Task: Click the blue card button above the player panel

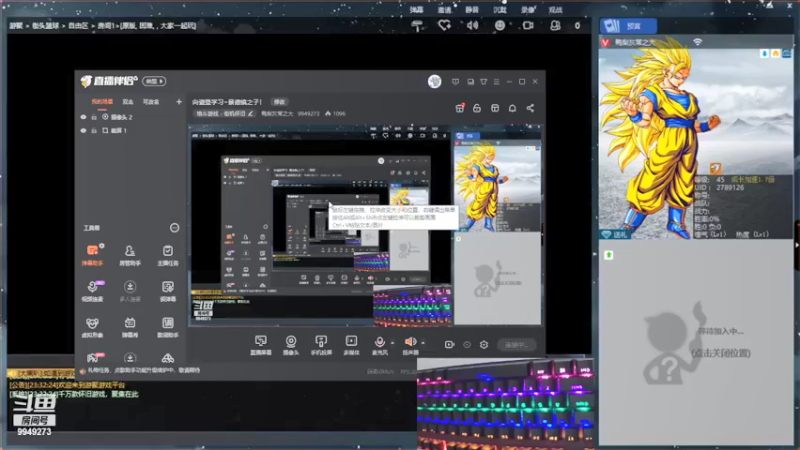Action: point(628,26)
